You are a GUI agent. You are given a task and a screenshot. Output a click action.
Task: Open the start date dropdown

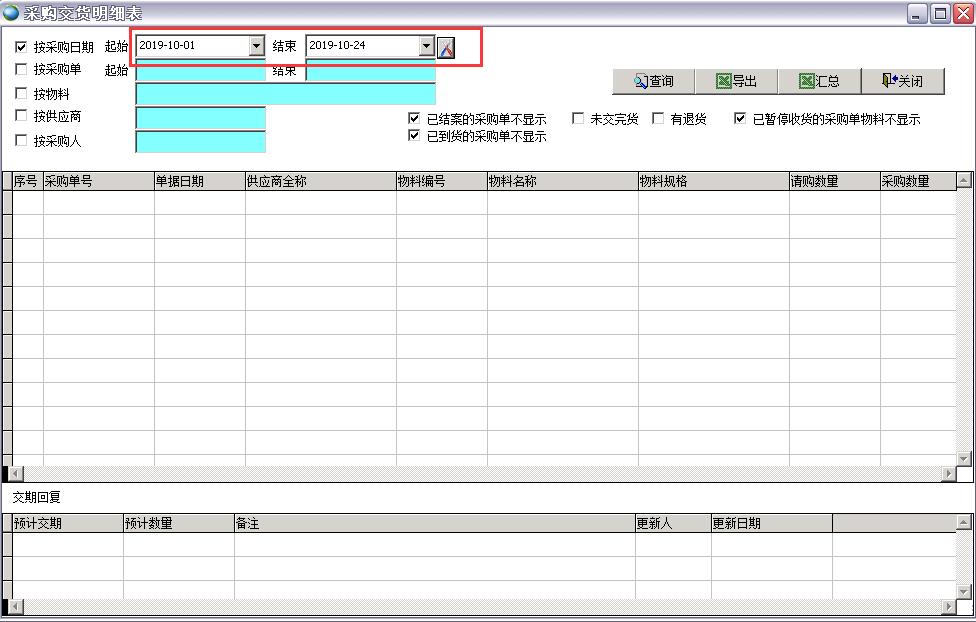[x=256, y=46]
